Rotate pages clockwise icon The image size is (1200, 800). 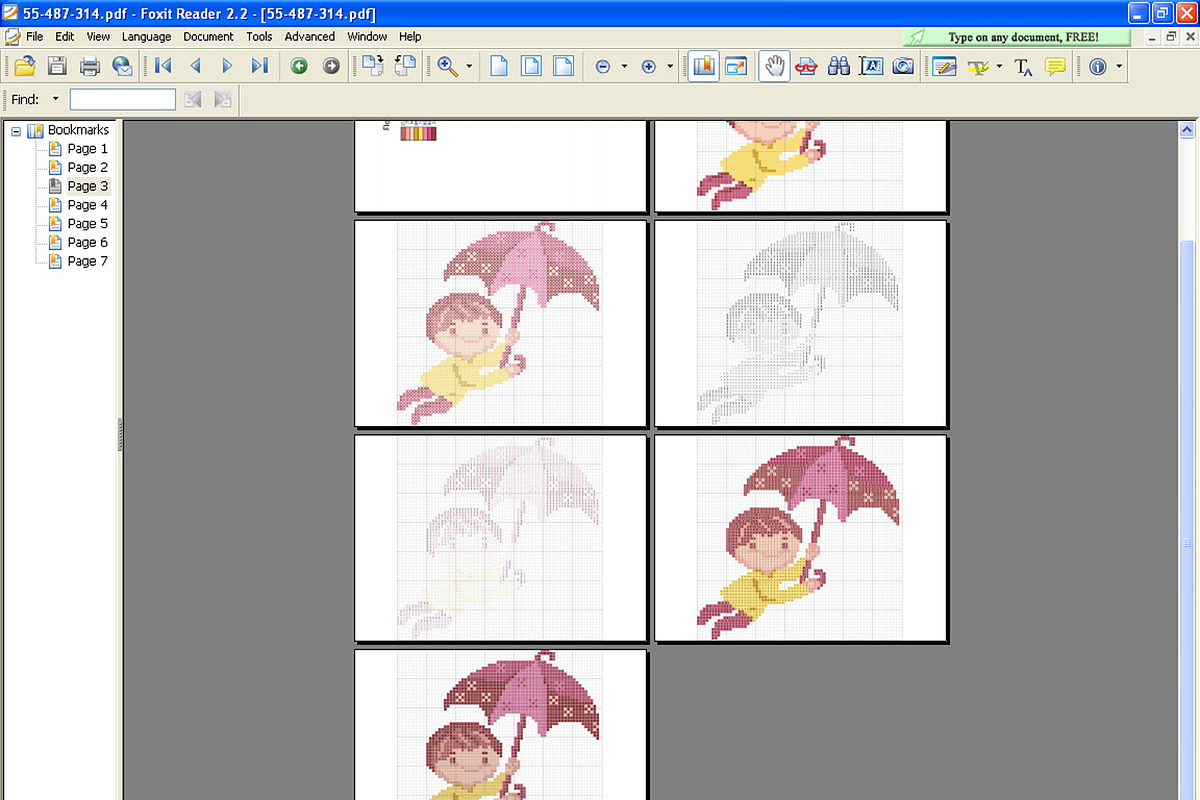pos(373,66)
